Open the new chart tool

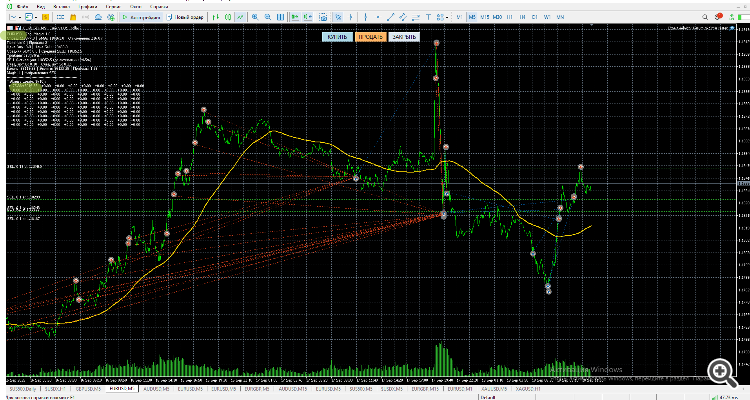coord(12,17)
